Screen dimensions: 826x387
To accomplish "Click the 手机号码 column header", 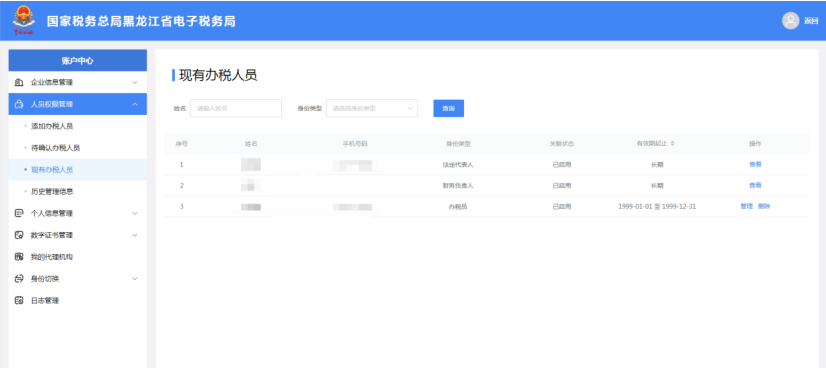I will coord(355,143).
